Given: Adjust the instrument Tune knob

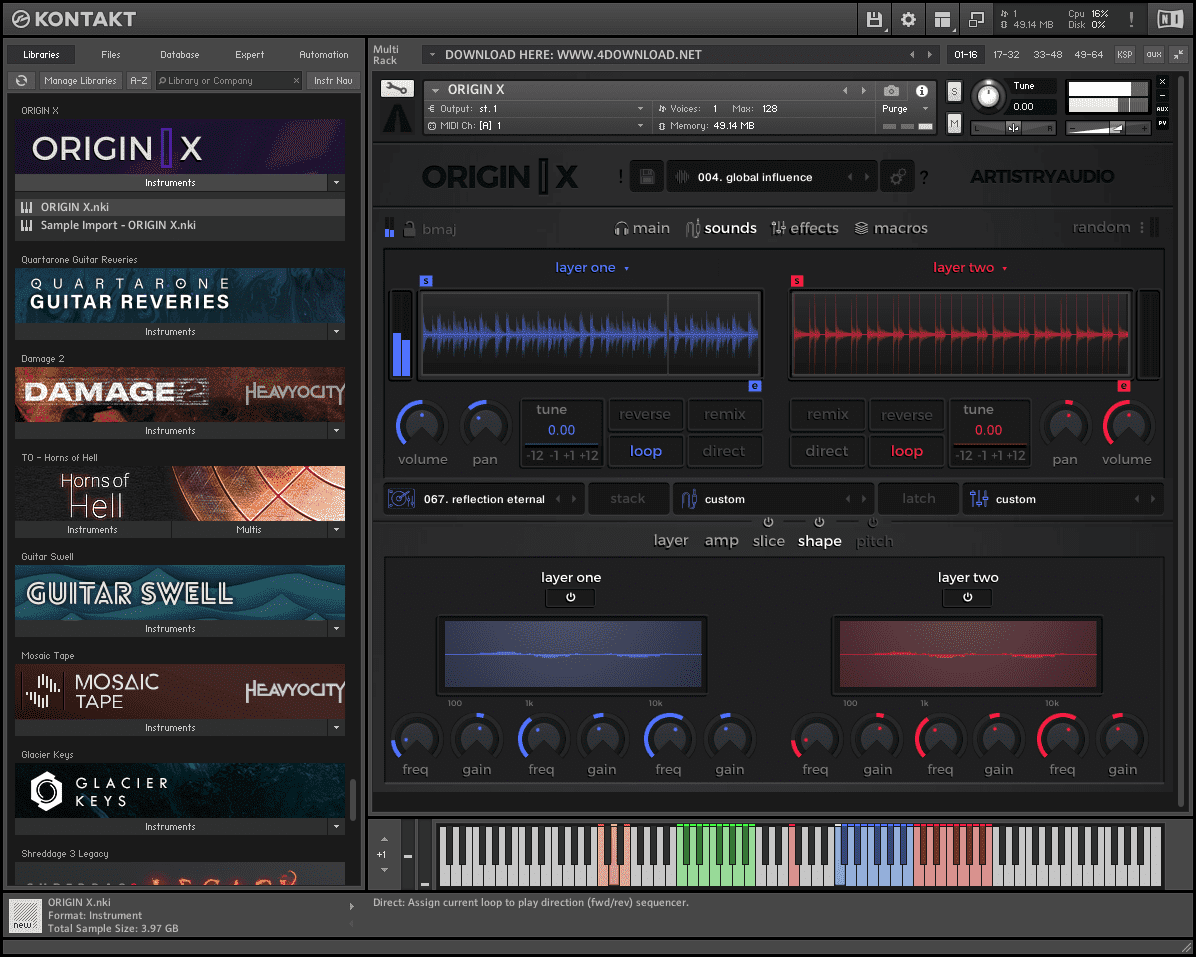Looking at the screenshot, I should [x=988, y=97].
